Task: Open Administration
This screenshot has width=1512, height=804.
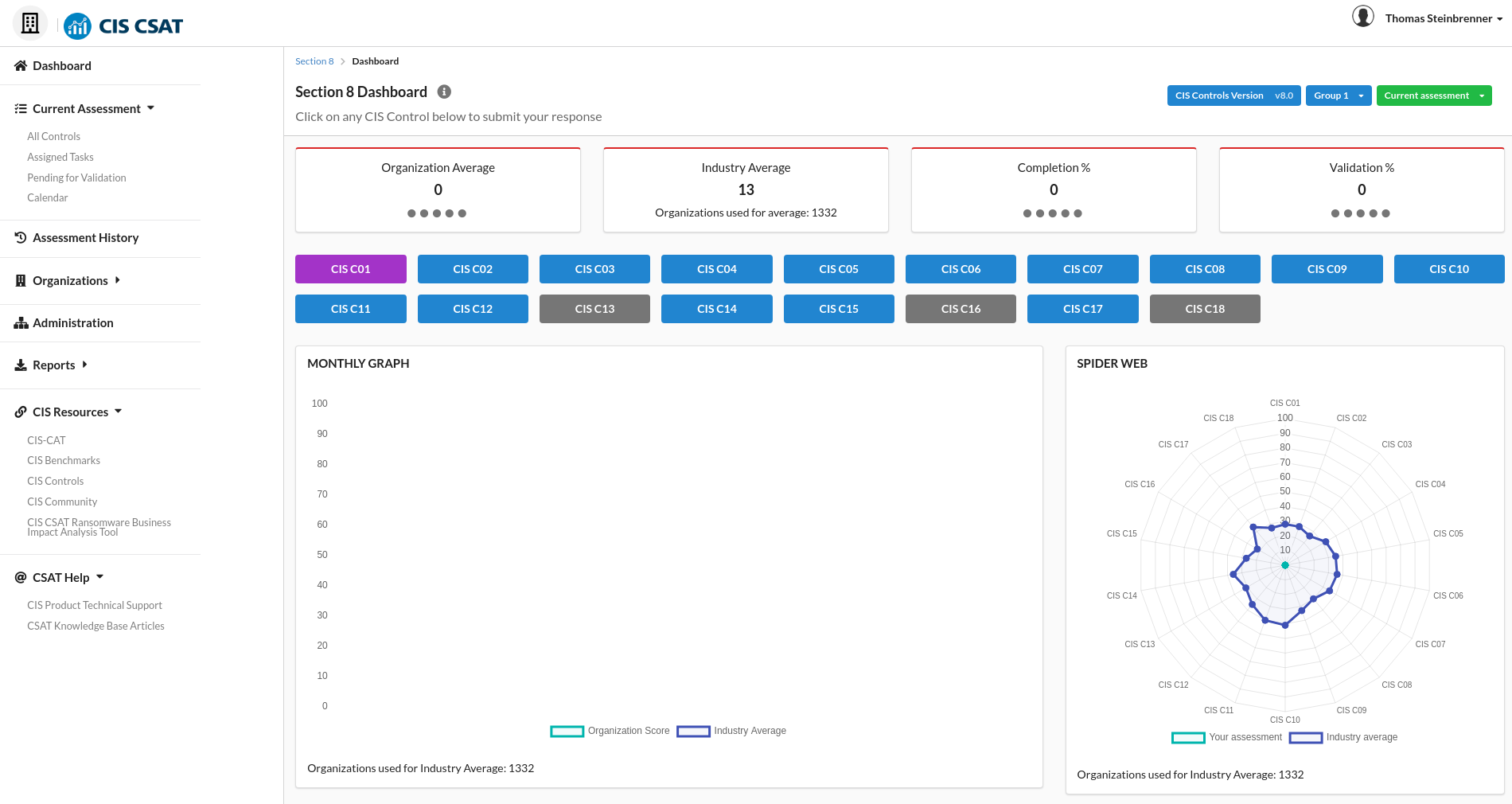Action: (x=73, y=323)
